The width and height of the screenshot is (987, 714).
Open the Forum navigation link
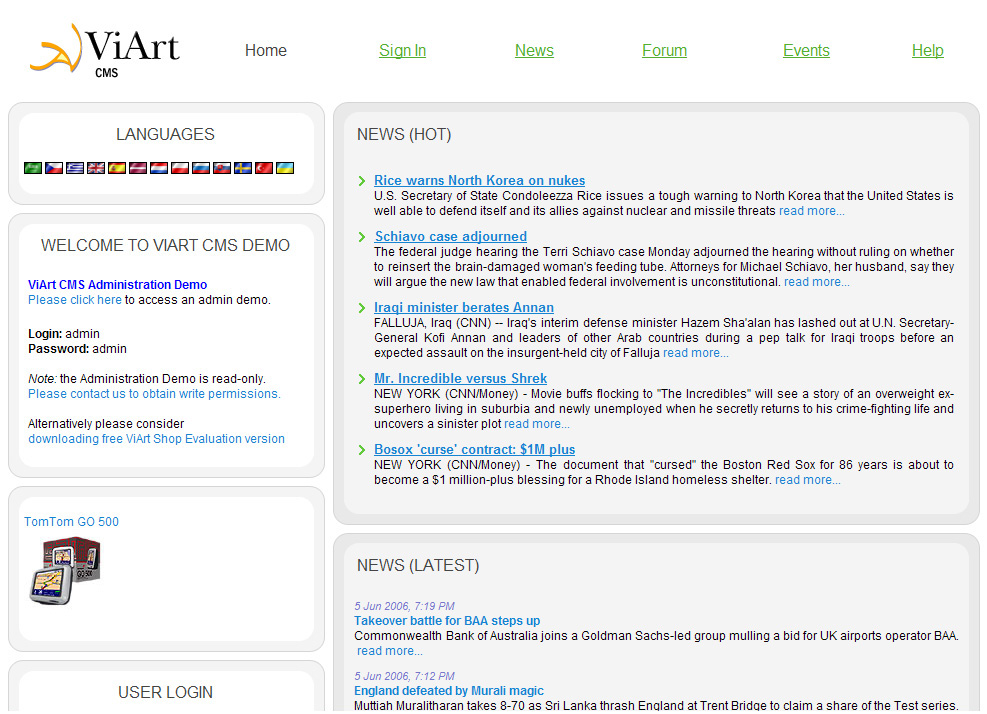coord(664,50)
